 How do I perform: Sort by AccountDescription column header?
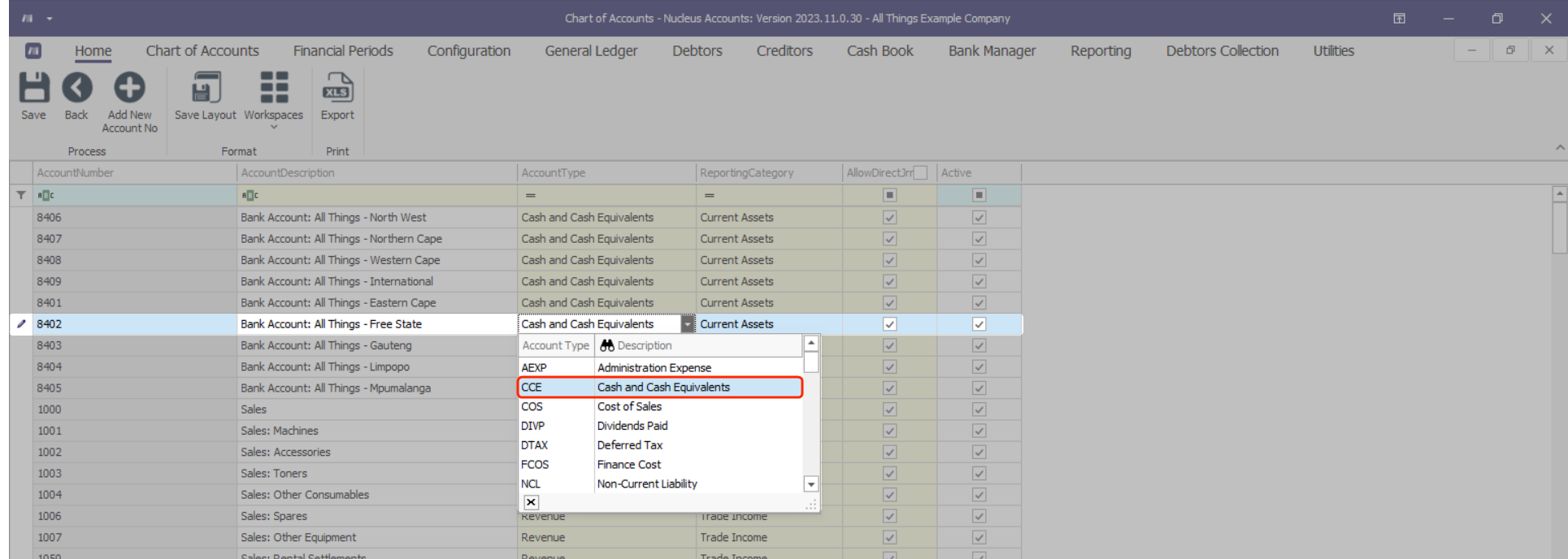[x=377, y=172]
